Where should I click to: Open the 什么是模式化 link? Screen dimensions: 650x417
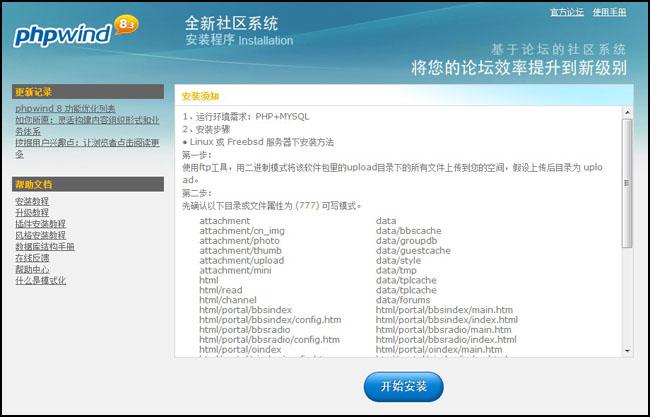tap(41, 281)
